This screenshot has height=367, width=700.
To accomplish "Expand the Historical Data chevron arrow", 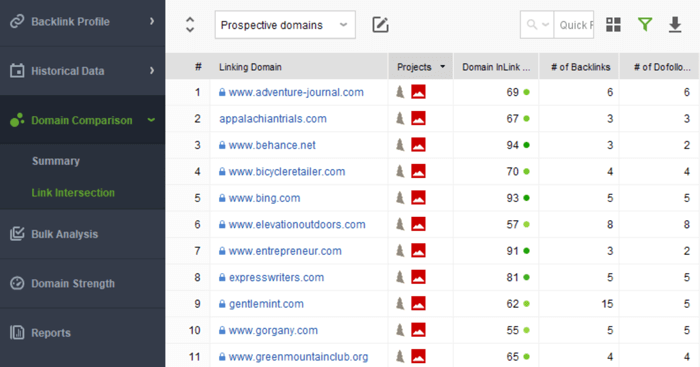I will point(152,71).
